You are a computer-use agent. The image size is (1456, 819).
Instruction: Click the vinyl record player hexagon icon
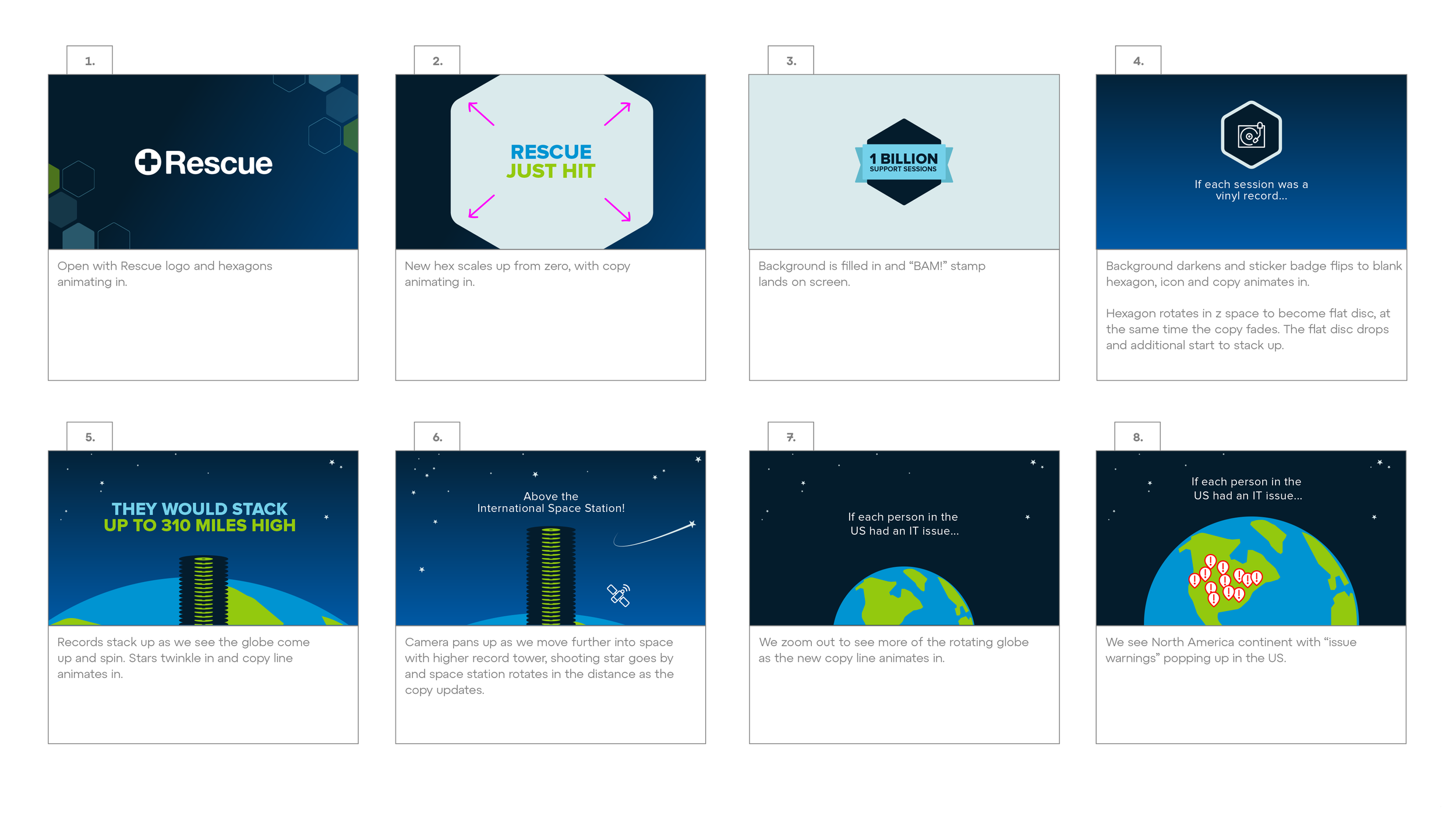point(1250,135)
